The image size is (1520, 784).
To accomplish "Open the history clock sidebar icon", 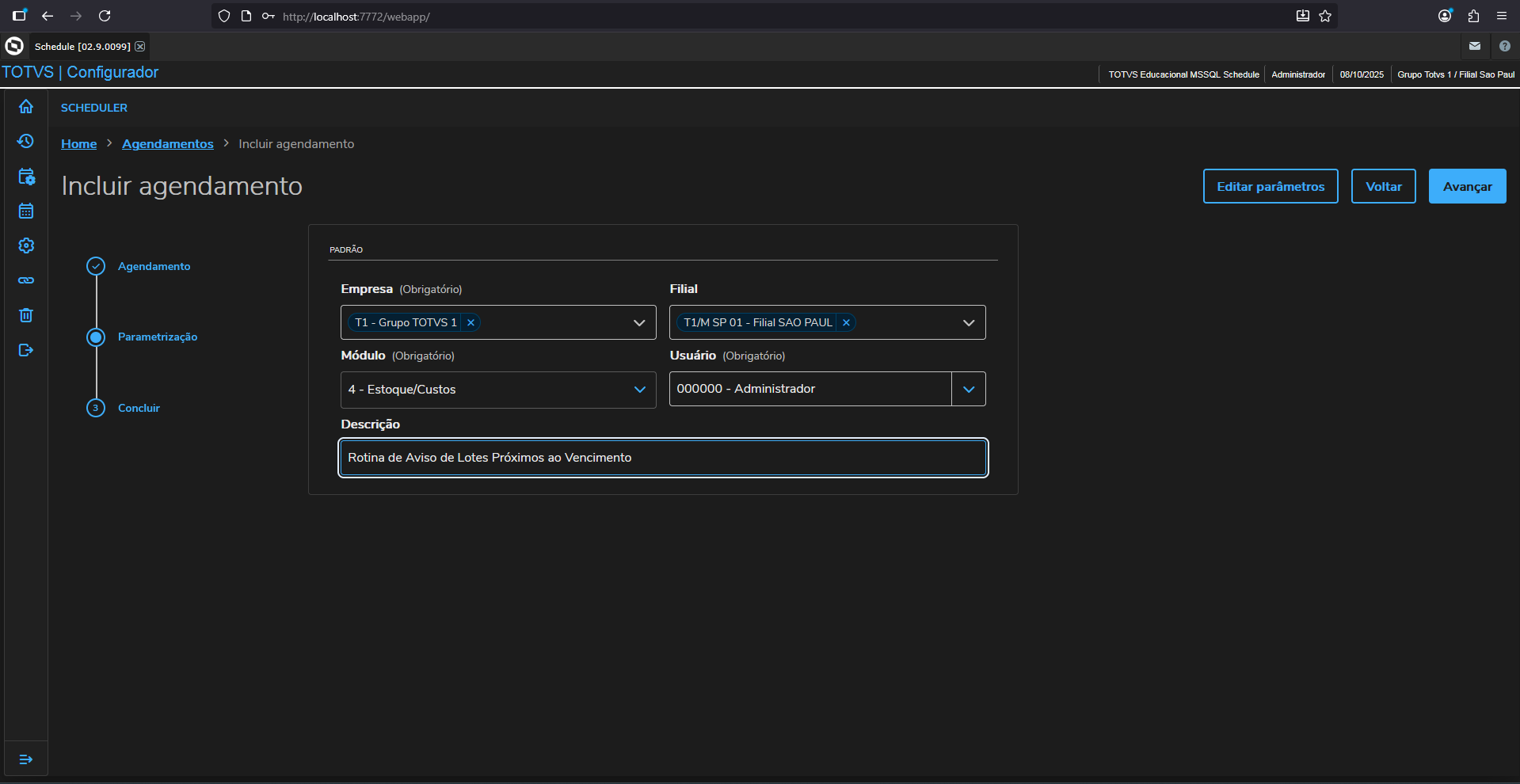I will [x=26, y=141].
